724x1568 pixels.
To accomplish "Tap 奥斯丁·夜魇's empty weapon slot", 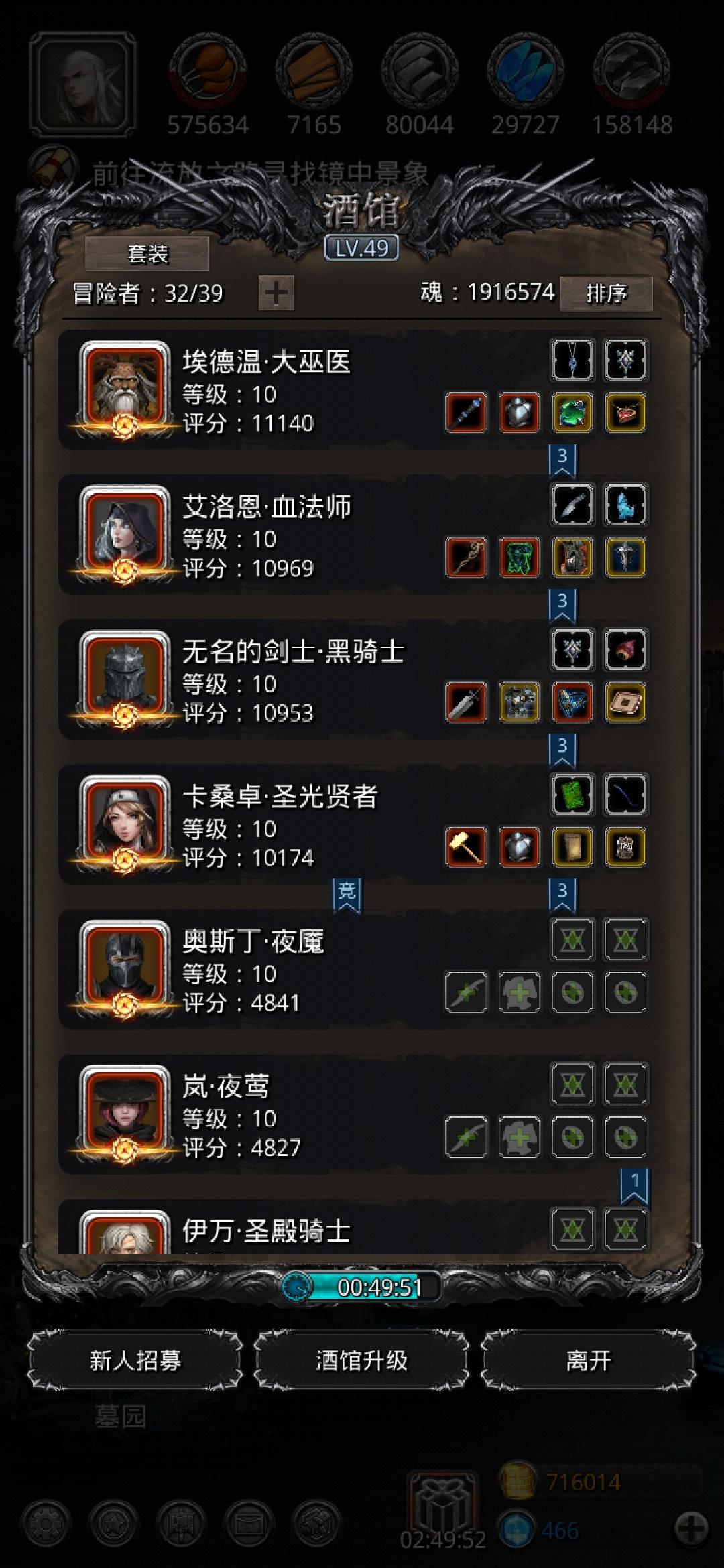I will [466, 992].
